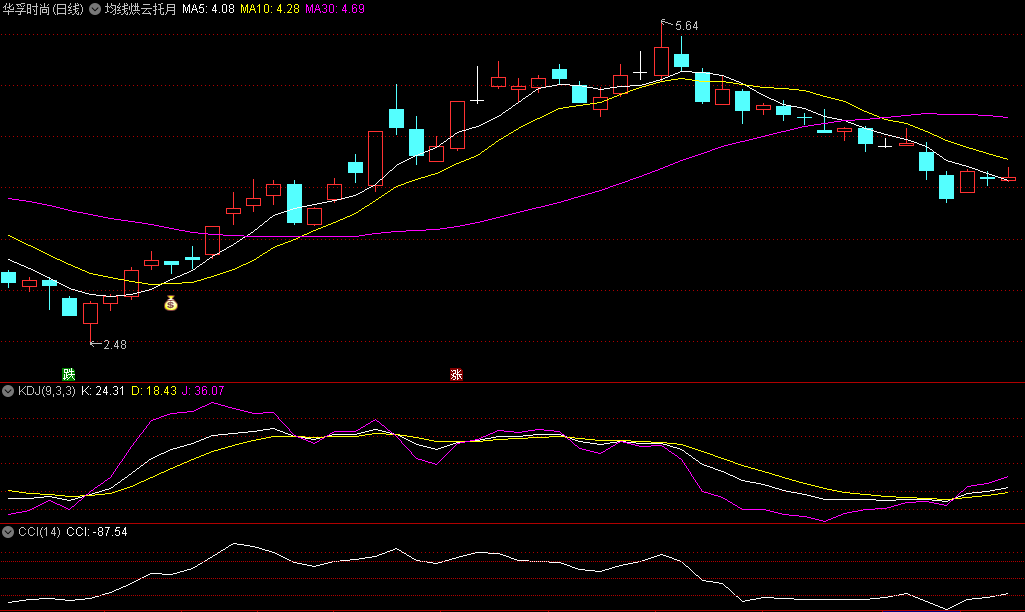Select the 华孚时尚(日线) stock title
1025x612 pixels.
[x=44, y=9]
